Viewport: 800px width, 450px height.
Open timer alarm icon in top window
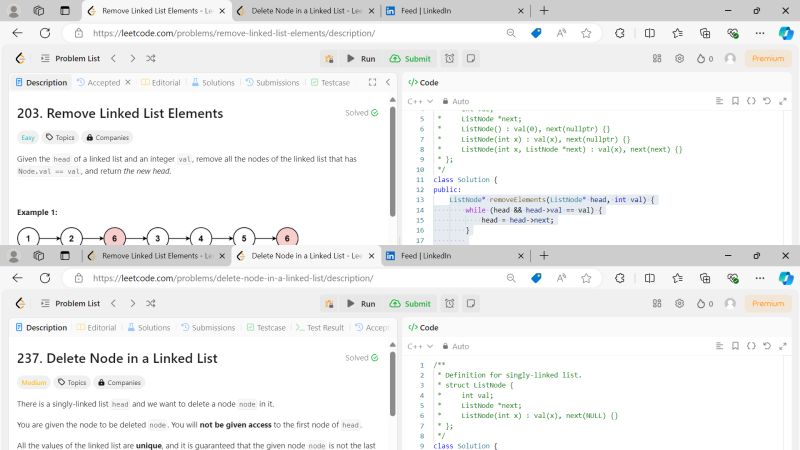pos(449,59)
